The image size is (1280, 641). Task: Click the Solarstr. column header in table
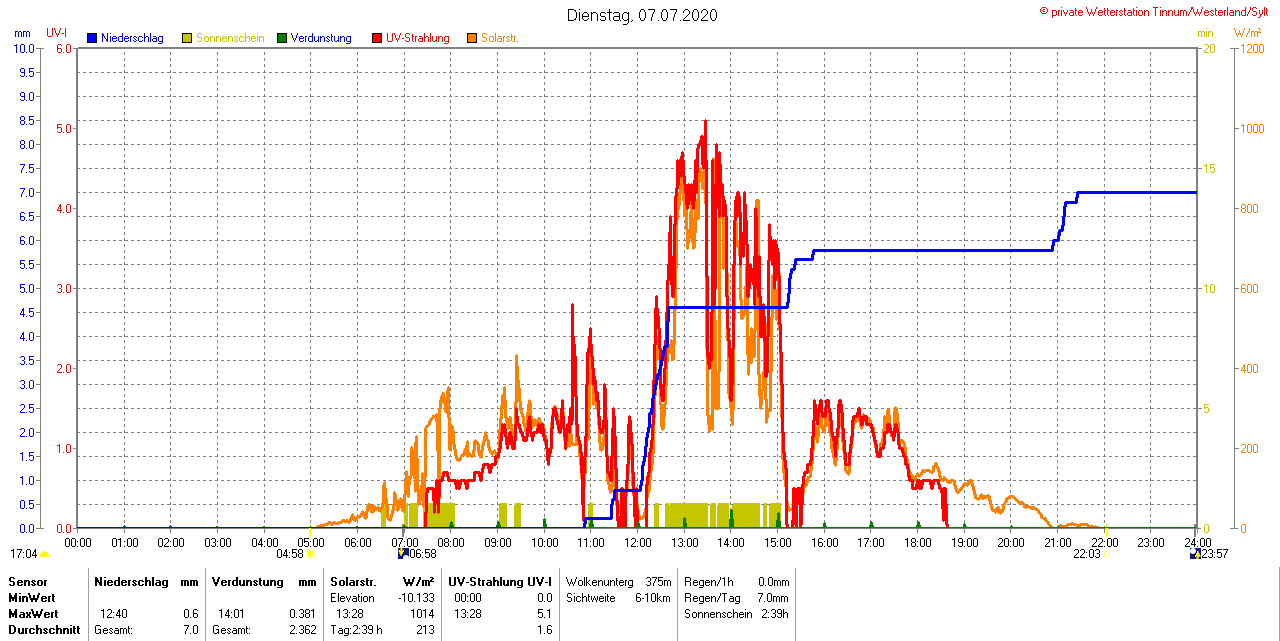coord(352,581)
